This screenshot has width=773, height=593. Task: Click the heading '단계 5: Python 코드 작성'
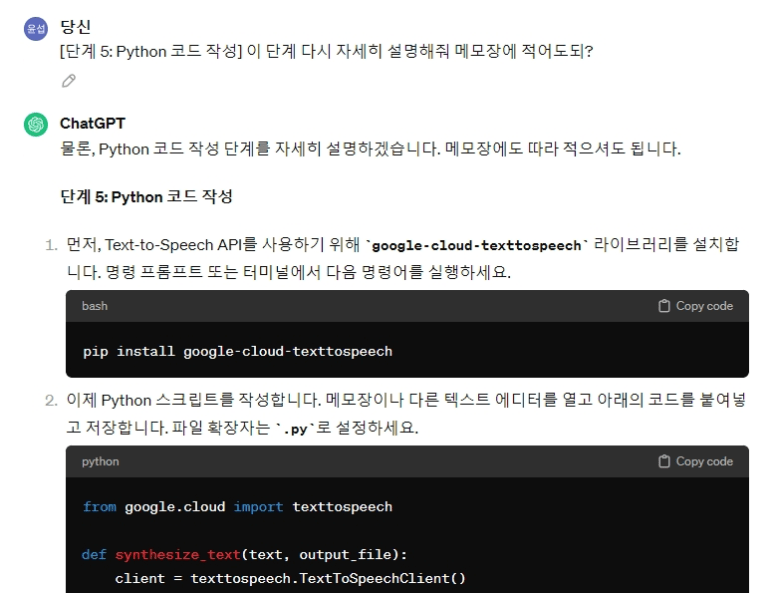click(146, 197)
